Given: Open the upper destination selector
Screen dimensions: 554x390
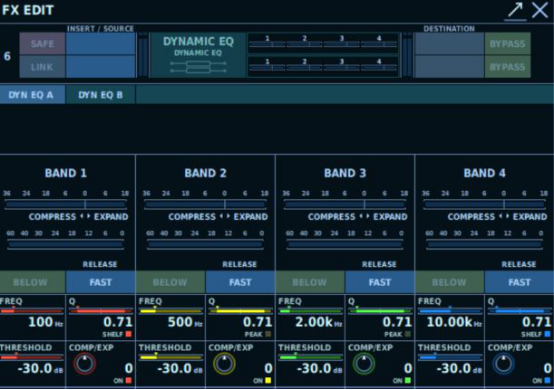Looking at the screenshot, I should tap(449, 44).
